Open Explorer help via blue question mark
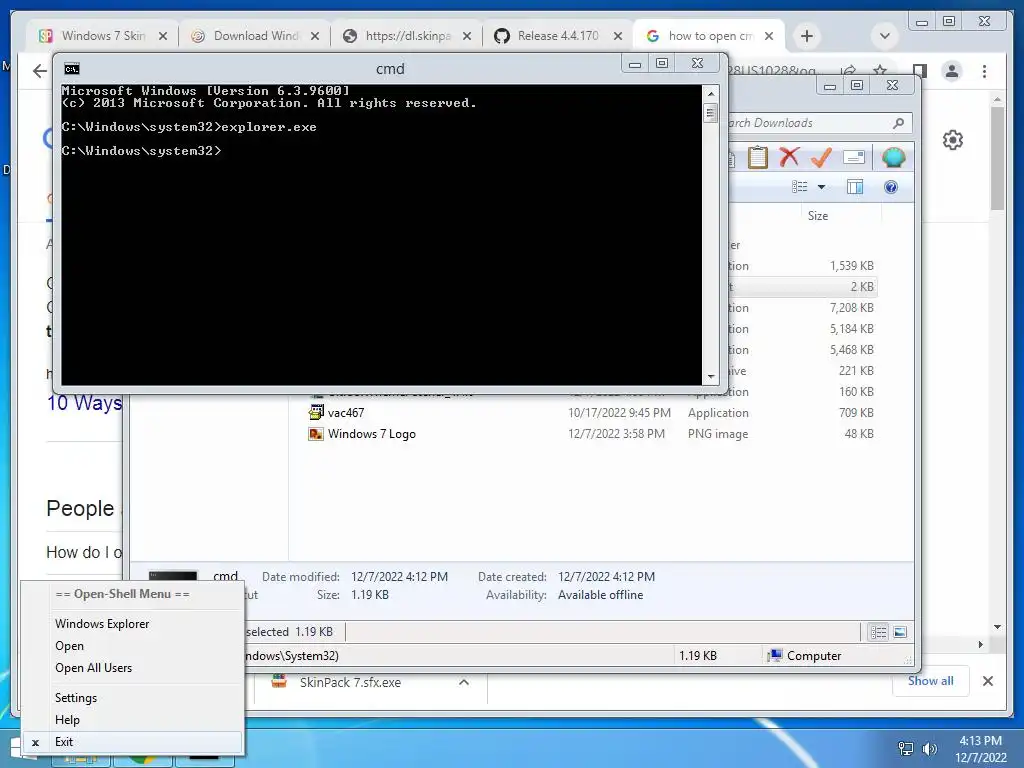 [891, 187]
